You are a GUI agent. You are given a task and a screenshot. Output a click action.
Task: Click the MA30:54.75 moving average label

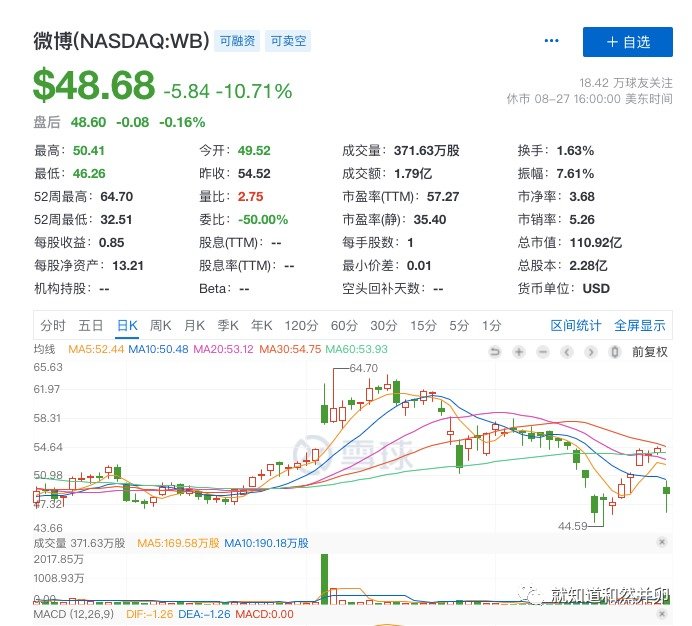(290, 349)
